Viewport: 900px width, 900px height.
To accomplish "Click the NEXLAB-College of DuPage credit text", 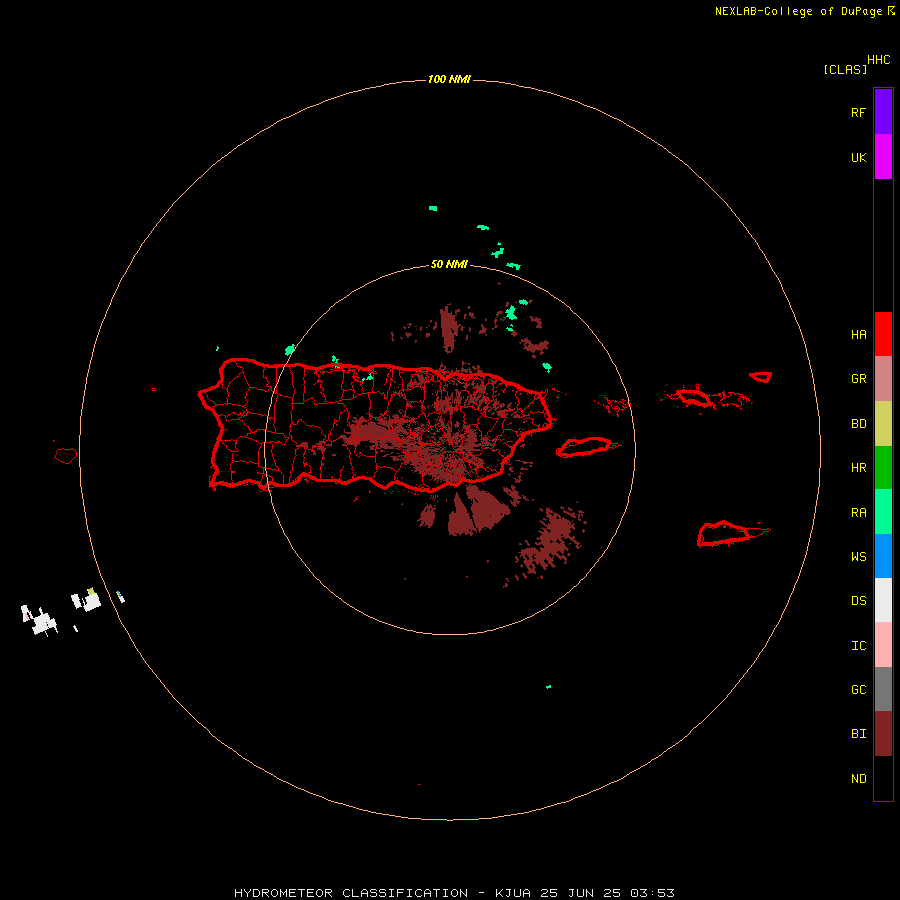I will point(798,11).
